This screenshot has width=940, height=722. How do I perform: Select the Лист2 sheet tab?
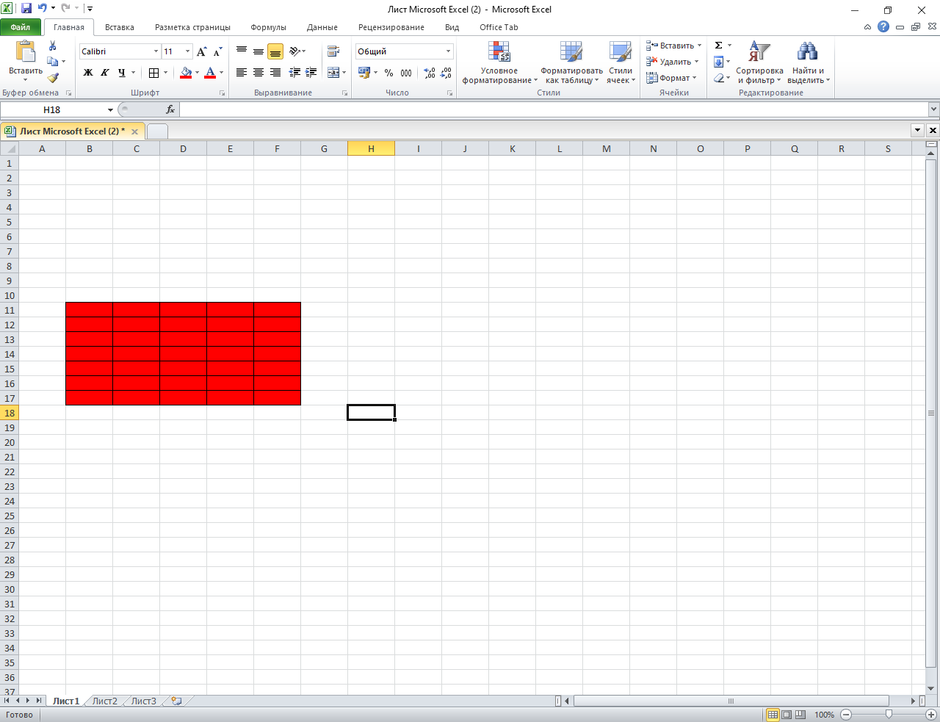(x=105, y=700)
